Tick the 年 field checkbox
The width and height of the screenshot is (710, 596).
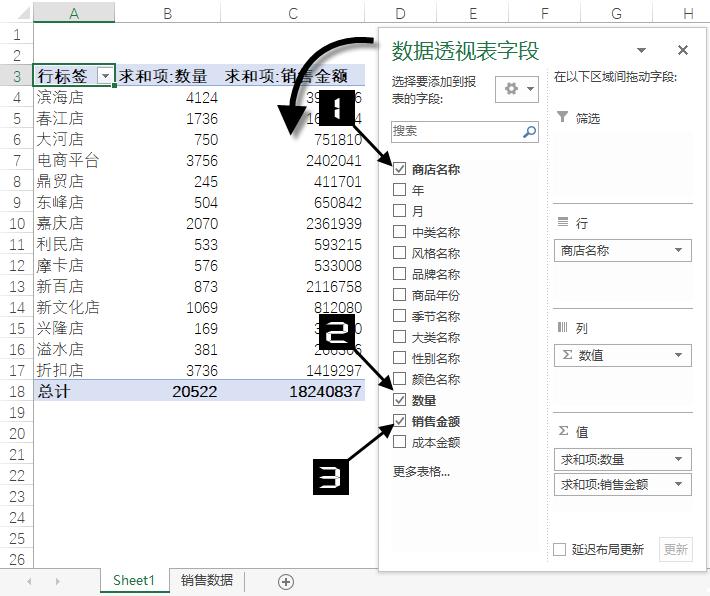pyautogui.click(x=399, y=189)
